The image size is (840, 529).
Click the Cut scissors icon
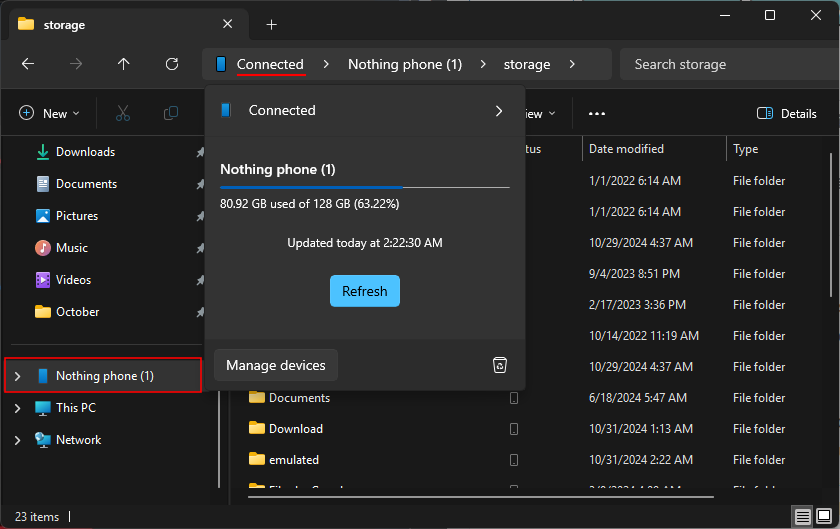[x=123, y=114]
